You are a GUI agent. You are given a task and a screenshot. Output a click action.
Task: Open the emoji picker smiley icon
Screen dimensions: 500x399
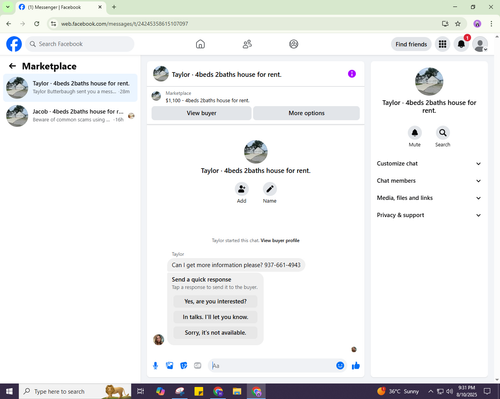(x=340, y=366)
